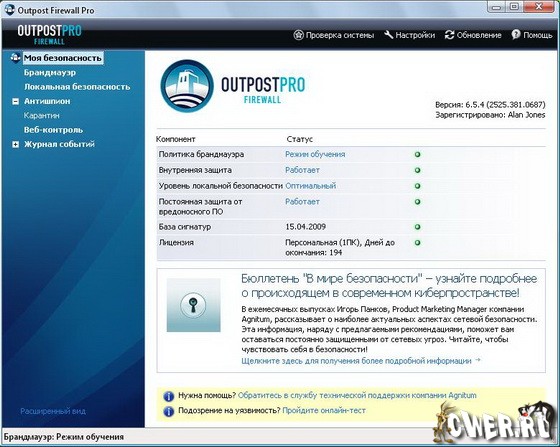Open Локальная безопасность section
The height and width of the screenshot is (447, 560).
point(77,87)
